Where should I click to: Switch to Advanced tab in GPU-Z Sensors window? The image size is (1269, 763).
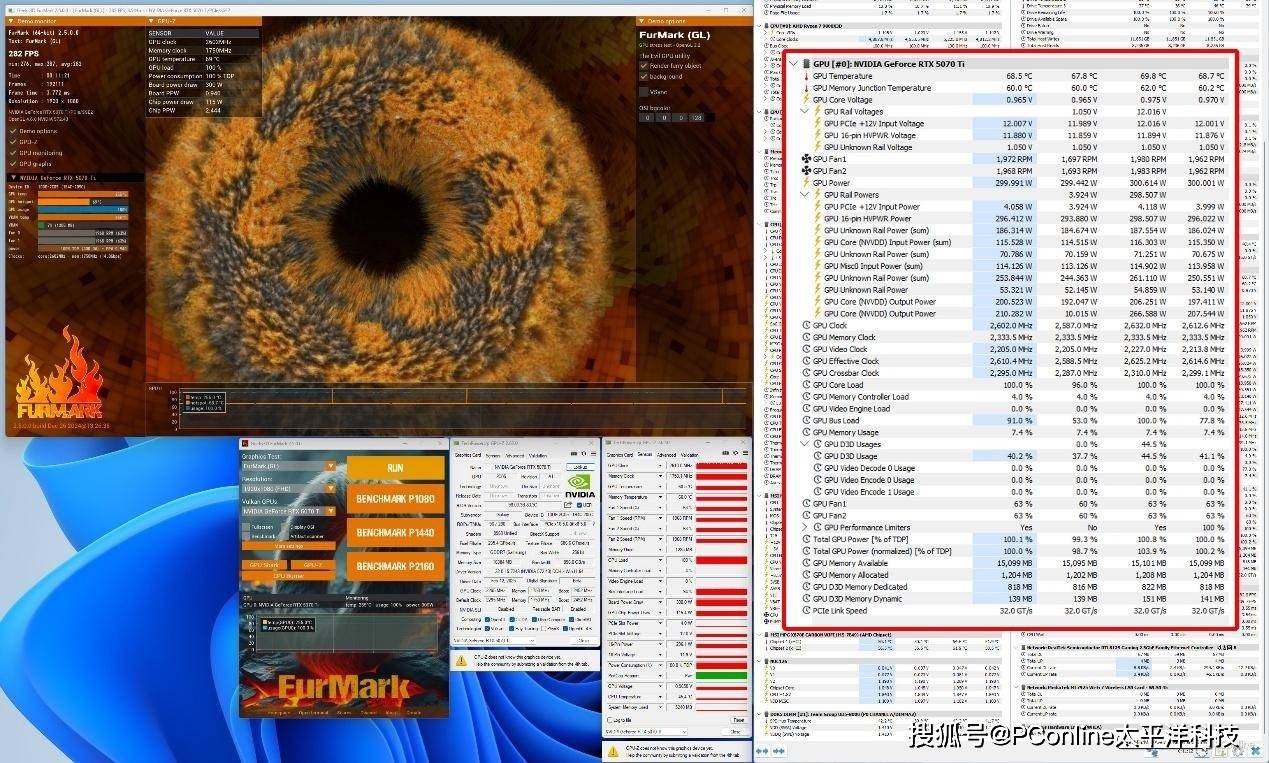tap(665, 455)
